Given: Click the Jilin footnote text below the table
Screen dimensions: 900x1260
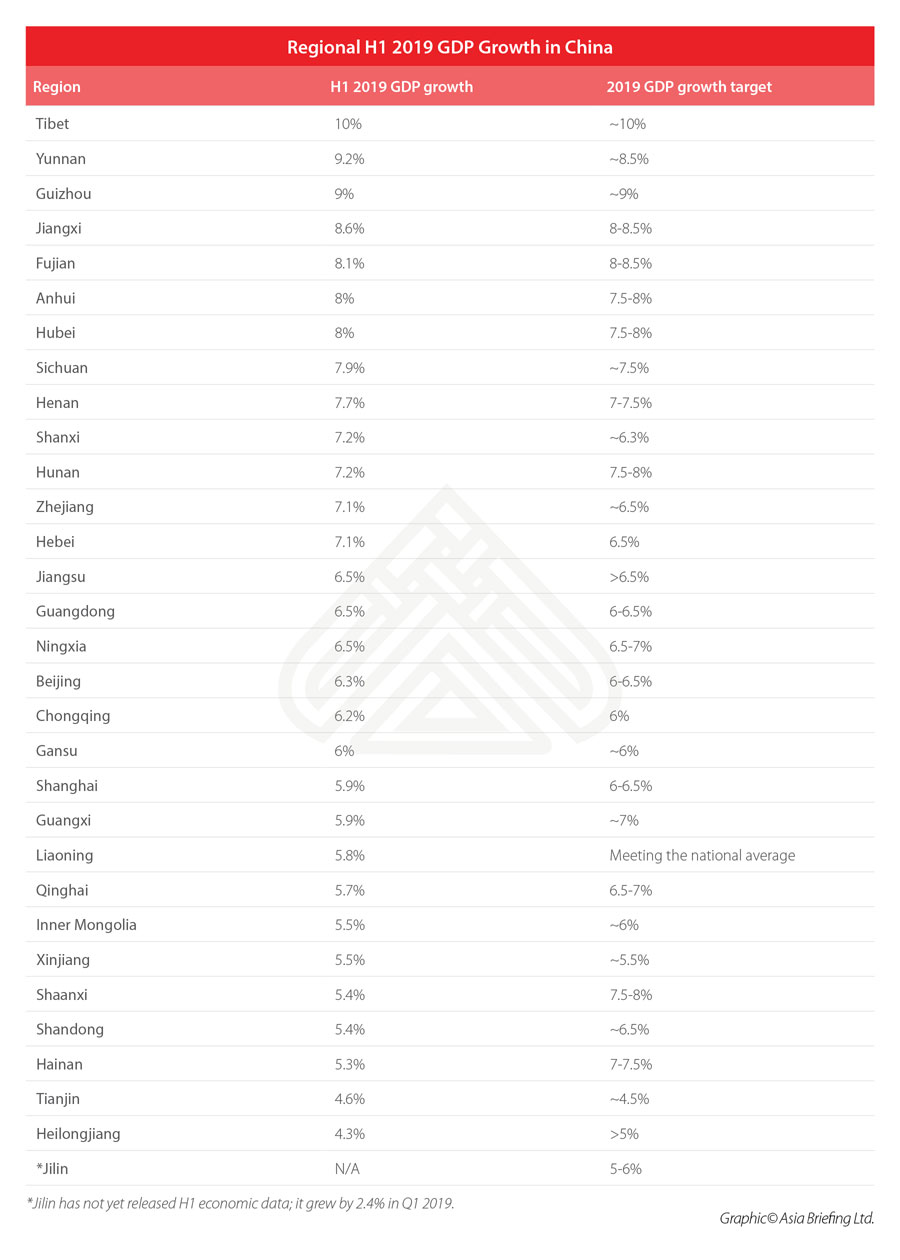Looking at the screenshot, I should [x=240, y=1204].
